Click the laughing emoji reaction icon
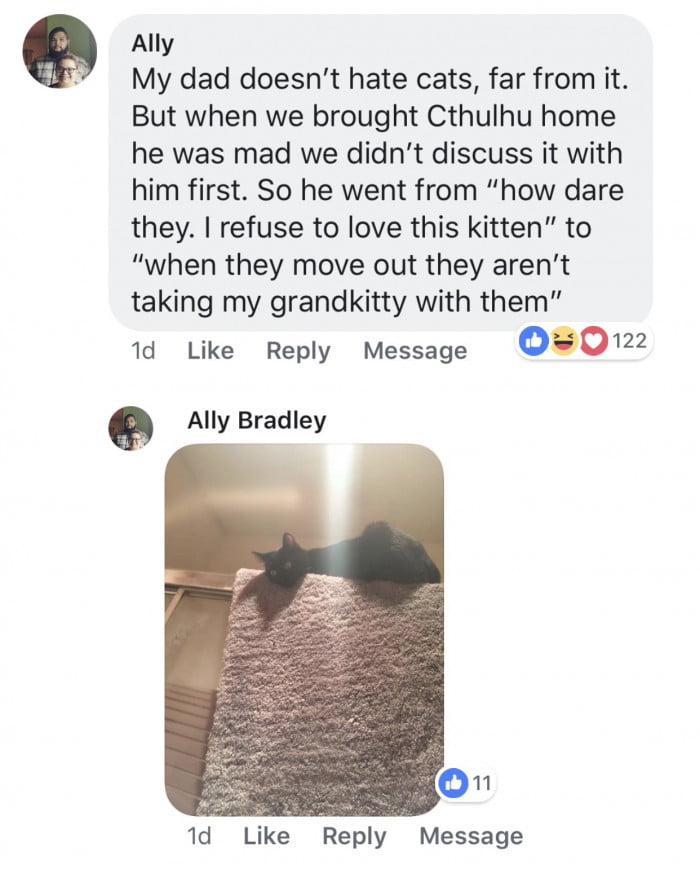Image resolution: width=700 pixels, height=869 pixels. point(564,341)
